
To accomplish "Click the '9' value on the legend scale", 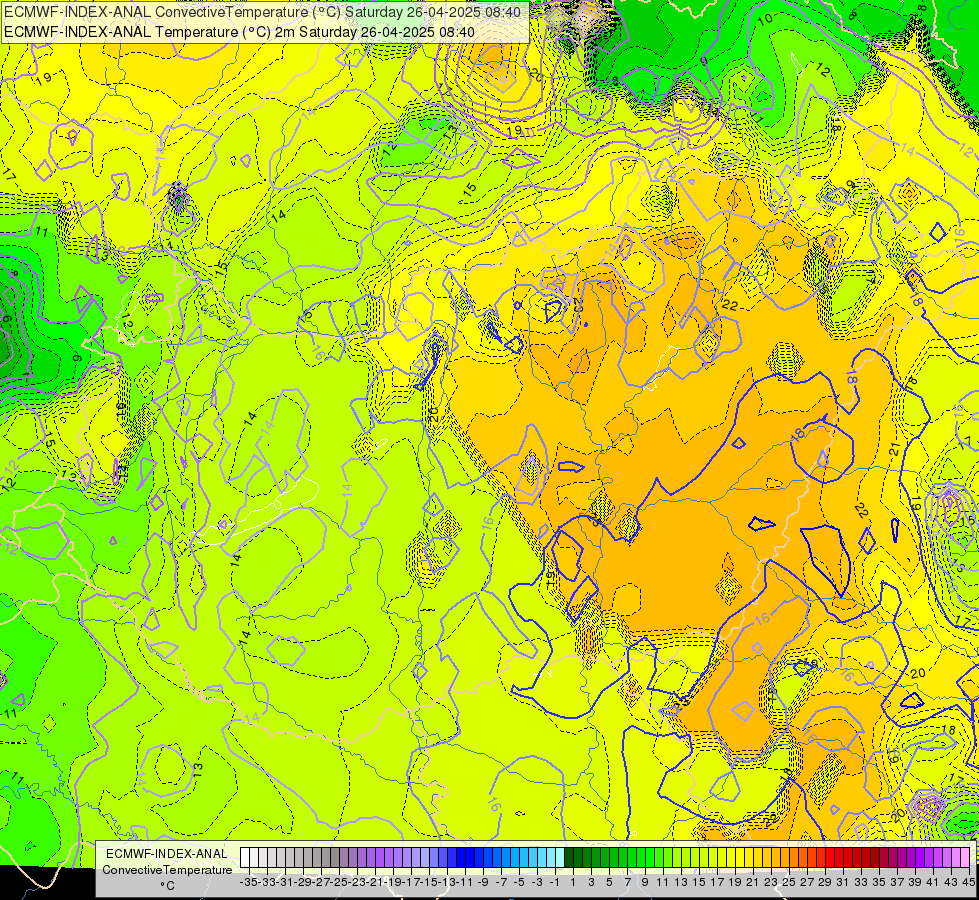I will point(644,883).
